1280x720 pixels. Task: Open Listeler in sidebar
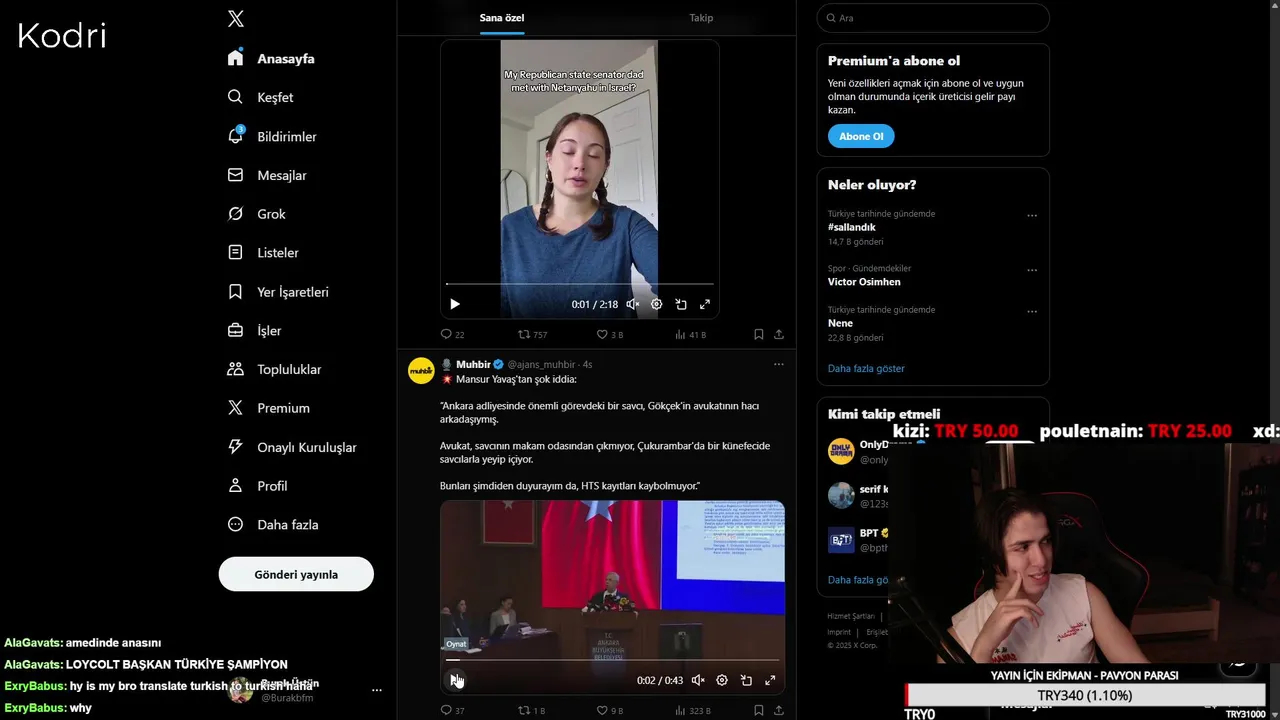point(263,253)
